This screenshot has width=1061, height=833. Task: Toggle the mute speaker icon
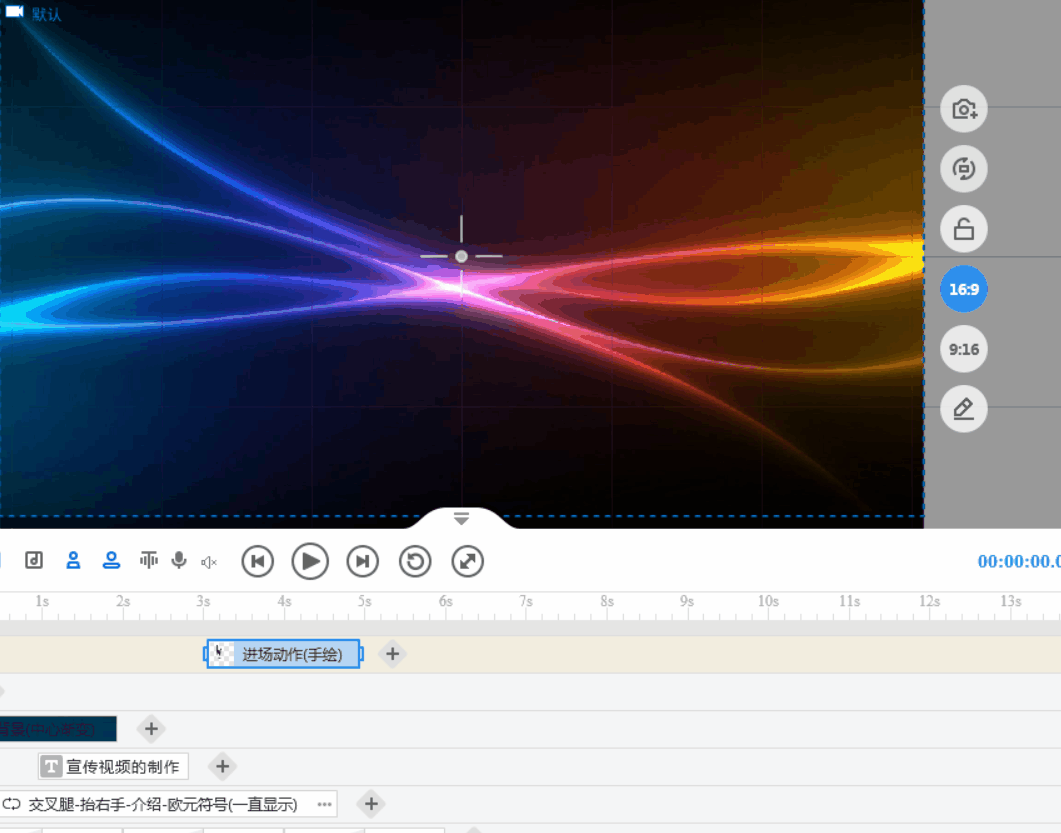click(x=208, y=562)
